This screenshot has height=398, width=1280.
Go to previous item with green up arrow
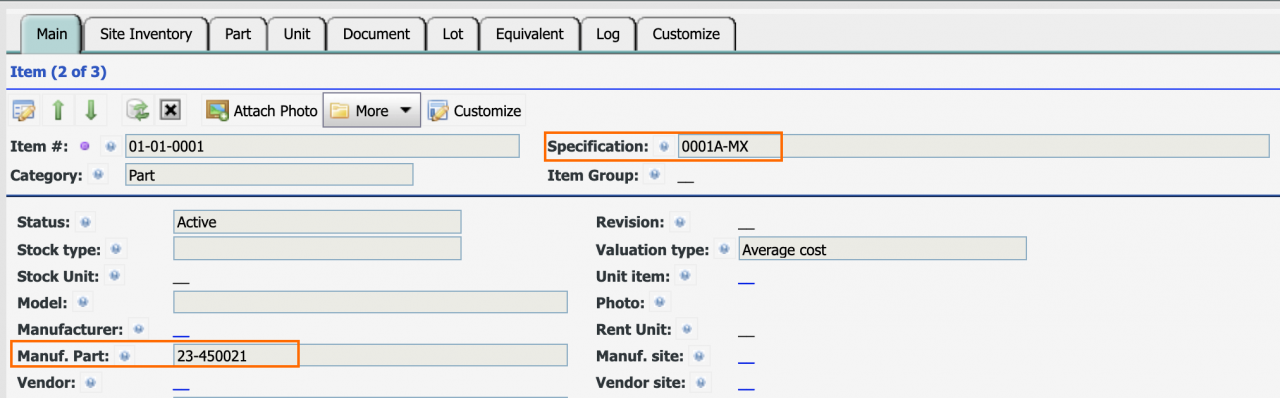[x=59, y=110]
